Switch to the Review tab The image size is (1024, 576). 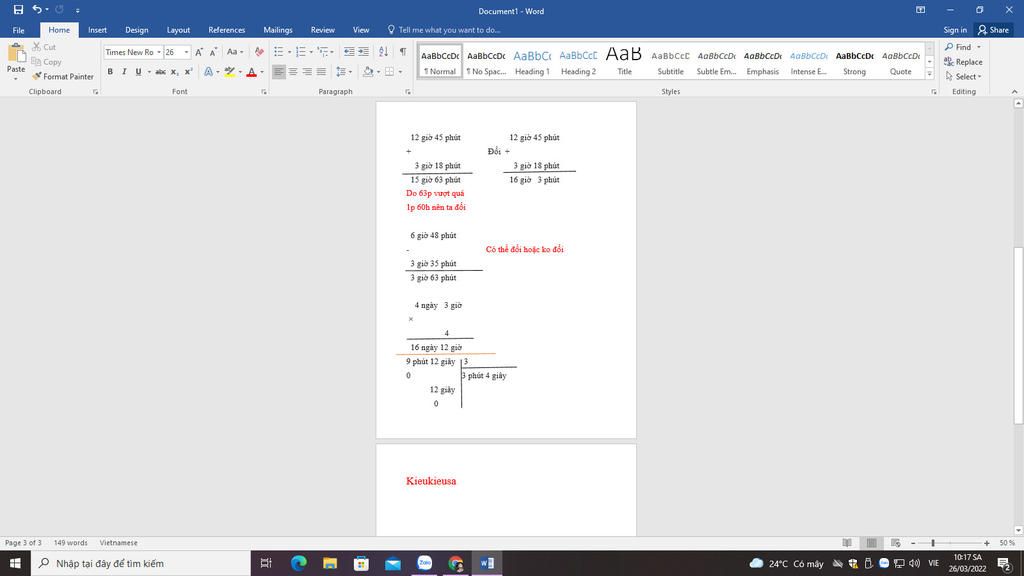323,30
